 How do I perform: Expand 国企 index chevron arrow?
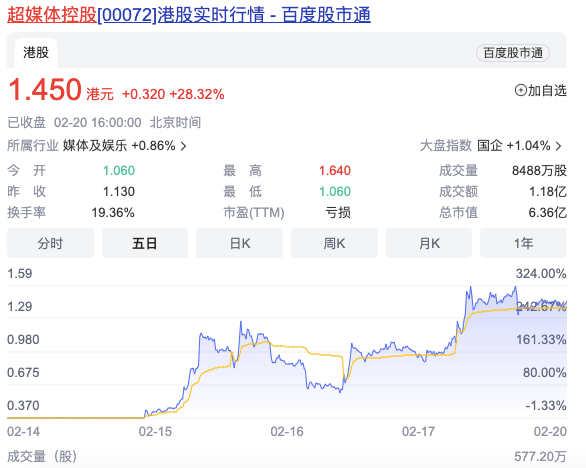point(559,146)
